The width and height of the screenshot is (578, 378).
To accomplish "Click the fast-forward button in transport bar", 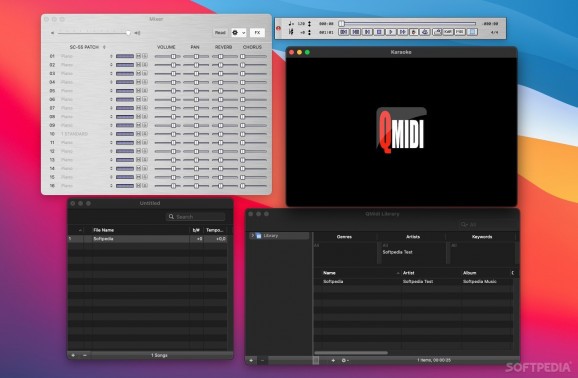I will [402, 32].
